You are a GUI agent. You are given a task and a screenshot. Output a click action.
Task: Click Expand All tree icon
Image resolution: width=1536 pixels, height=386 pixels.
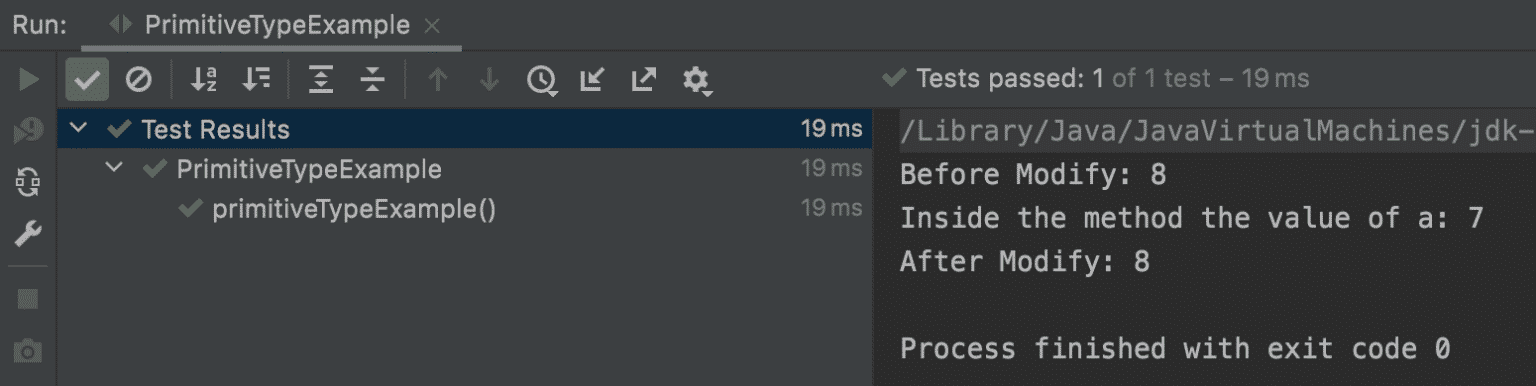(320, 79)
